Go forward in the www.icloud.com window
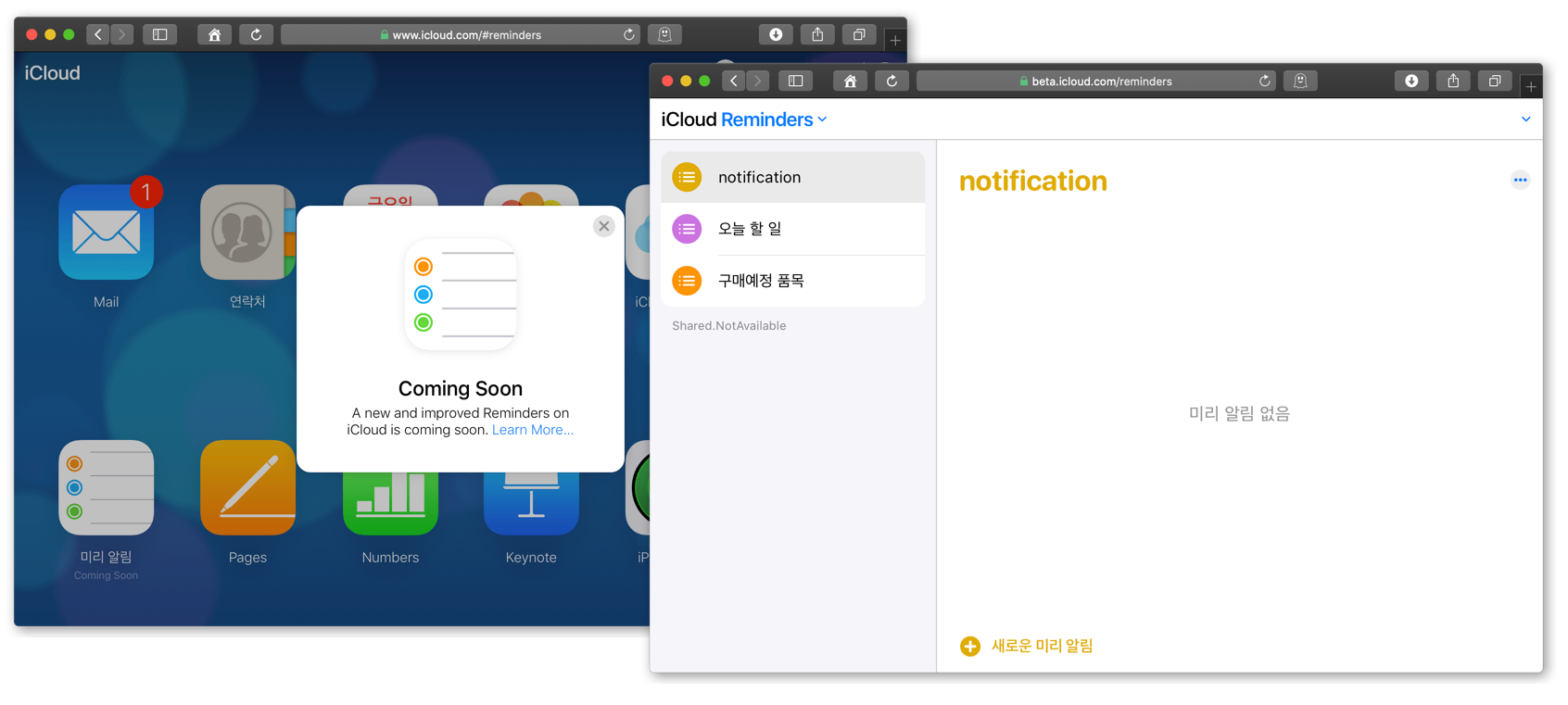Image resolution: width=1568 pixels, height=705 pixels. tap(121, 34)
